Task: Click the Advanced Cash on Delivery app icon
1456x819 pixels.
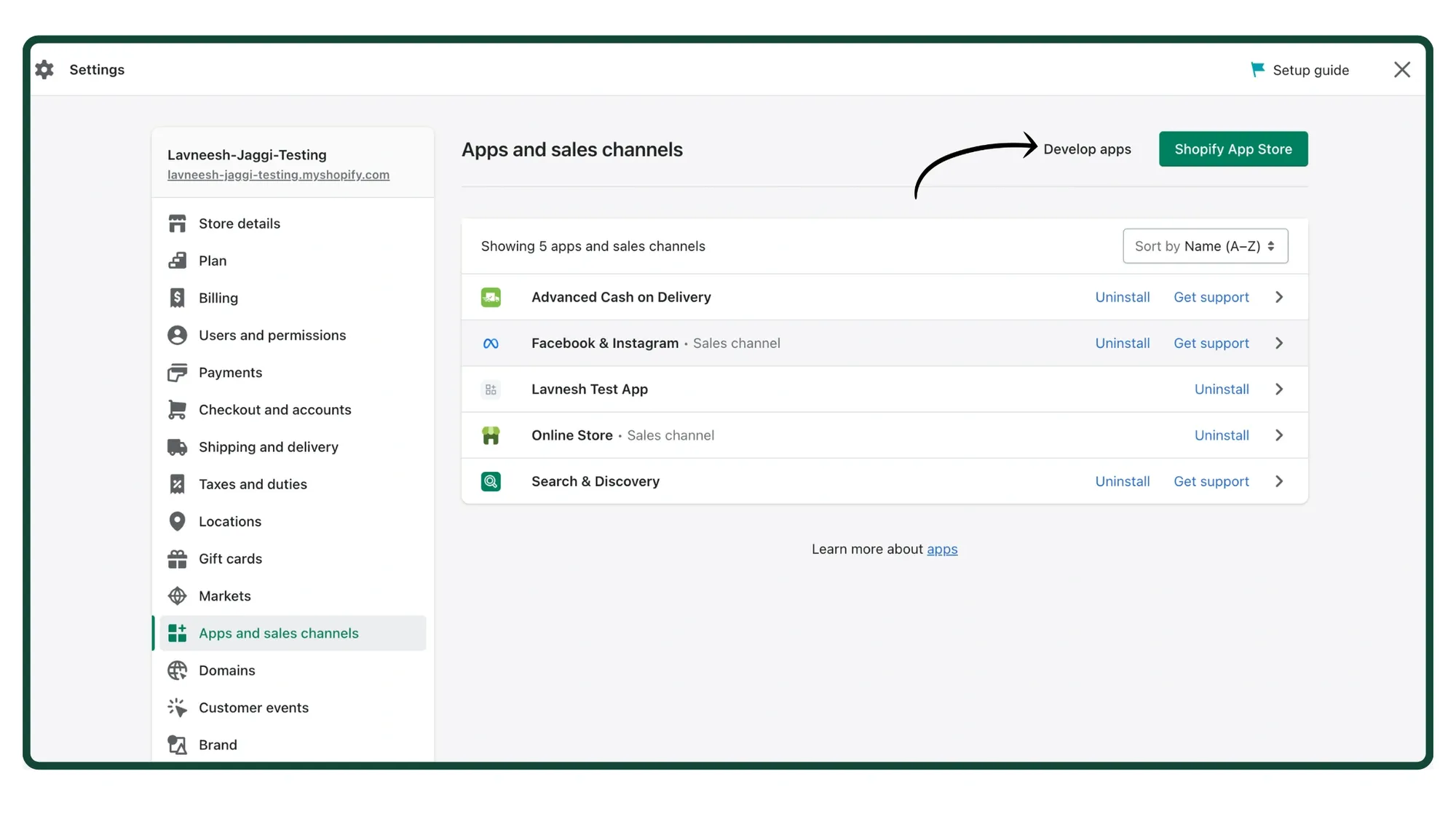Action: pyautogui.click(x=491, y=297)
